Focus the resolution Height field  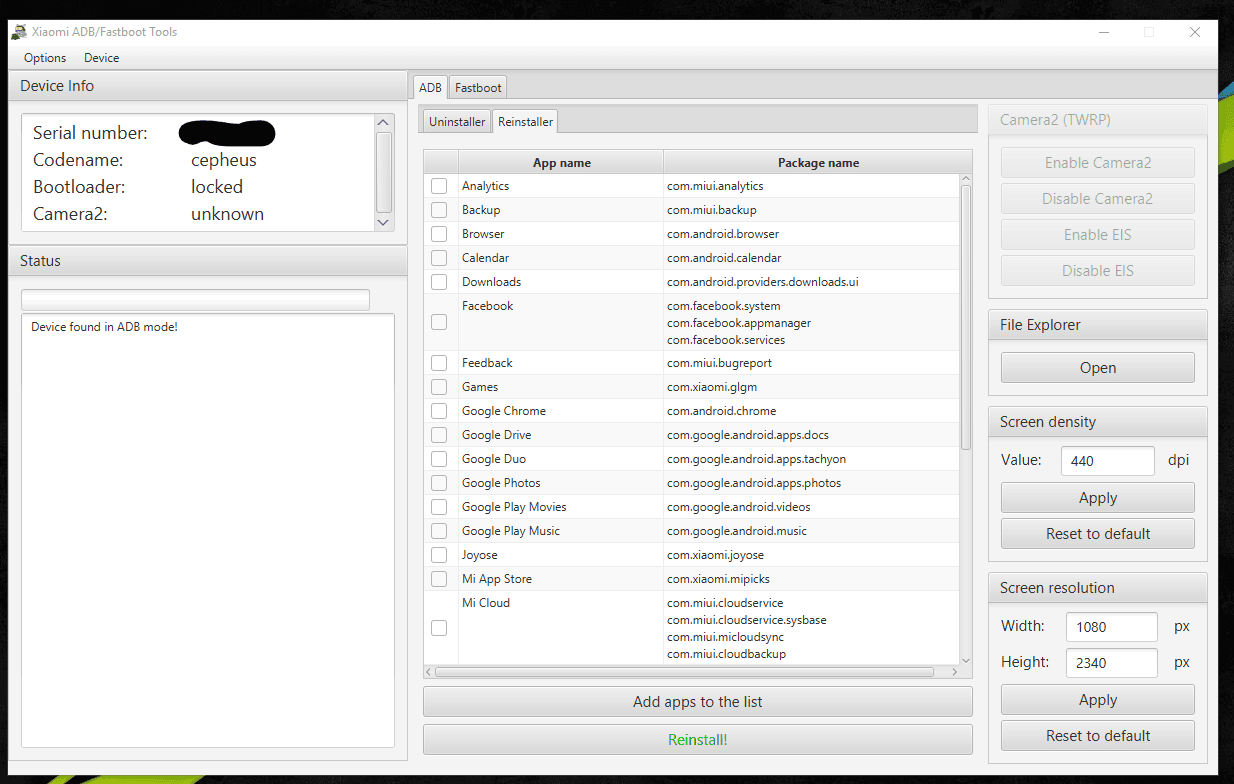[x=1111, y=663]
